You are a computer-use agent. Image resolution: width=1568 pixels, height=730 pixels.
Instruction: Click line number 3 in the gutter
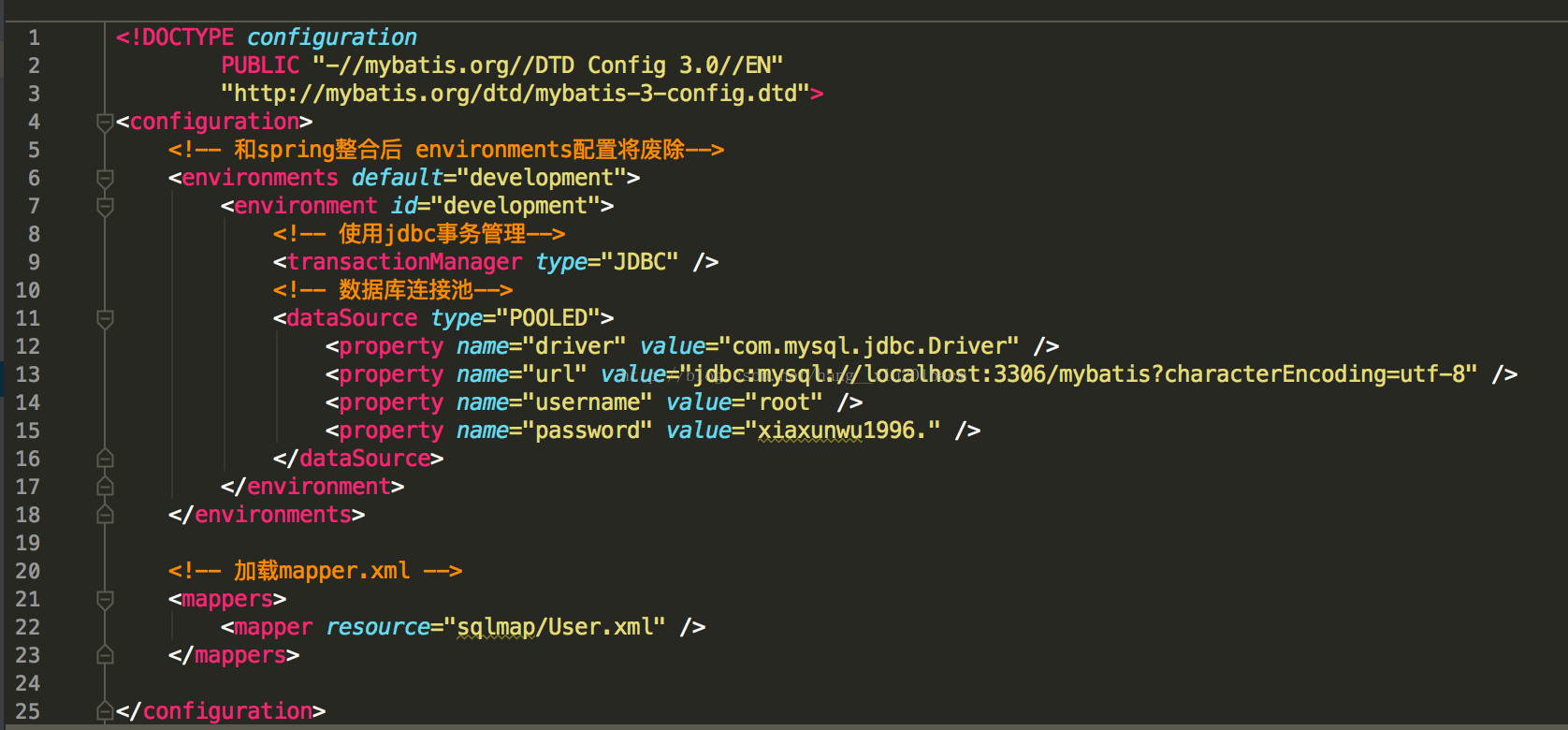click(x=34, y=94)
